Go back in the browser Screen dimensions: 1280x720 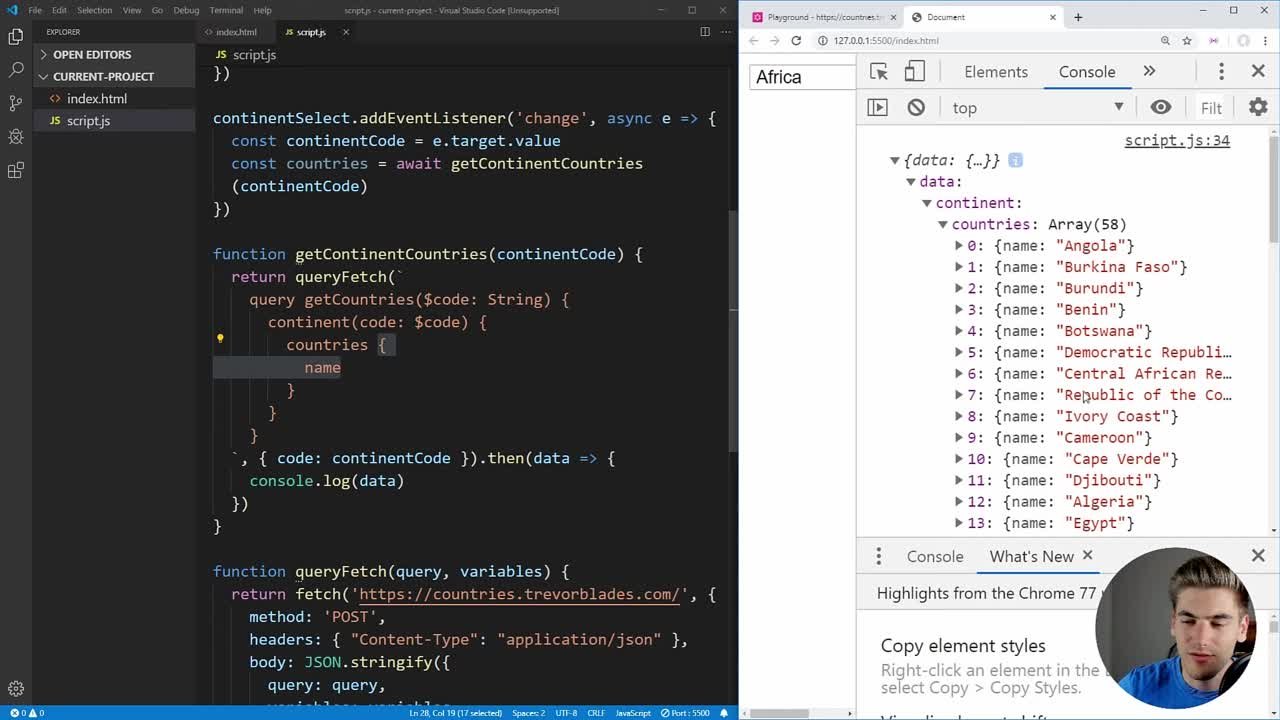[x=754, y=41]
